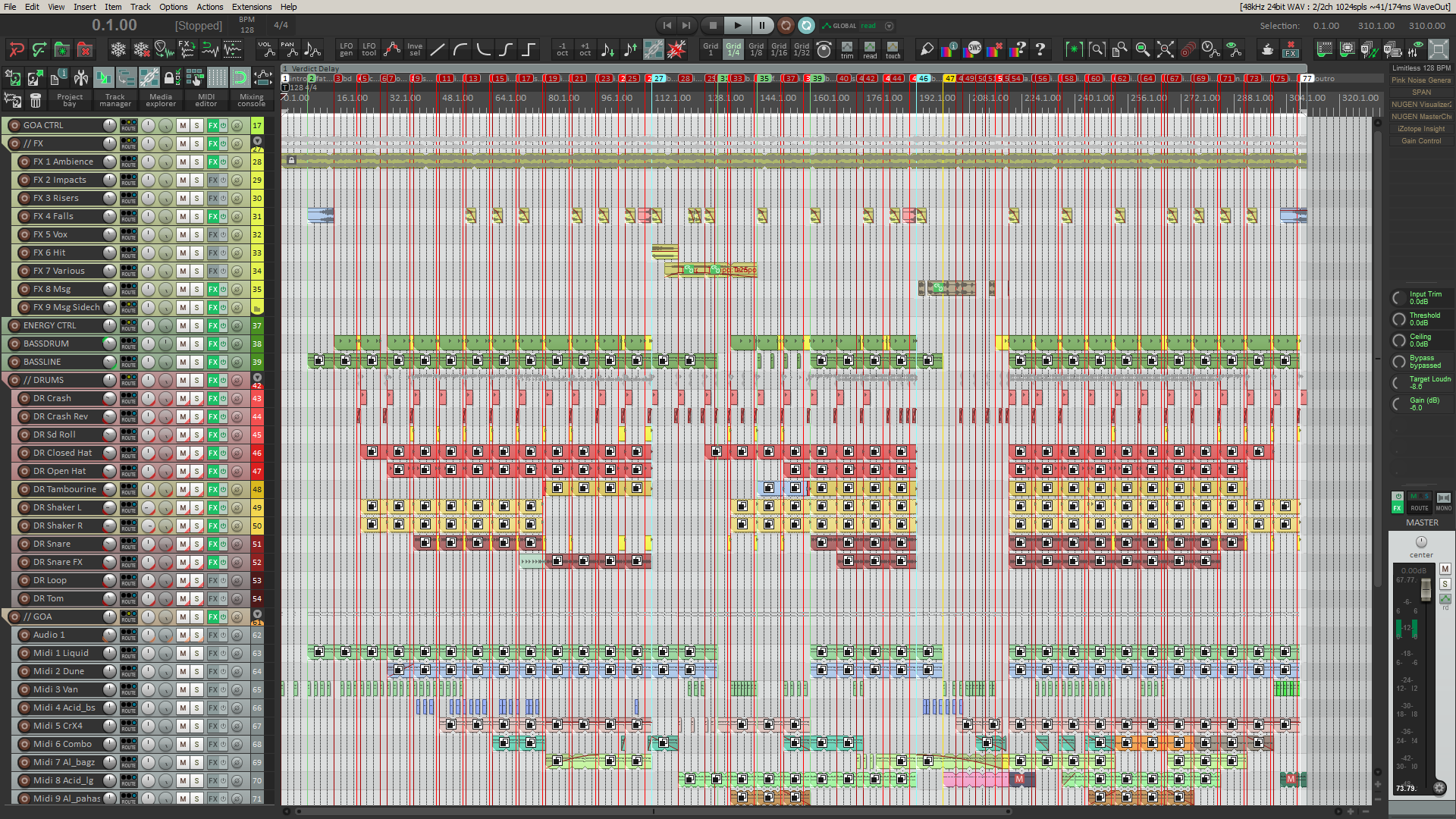Image resolution: width=1456 pixels, height=819 pixels.
Task: Select the square envelope shape icon
Action: point(529,50)
